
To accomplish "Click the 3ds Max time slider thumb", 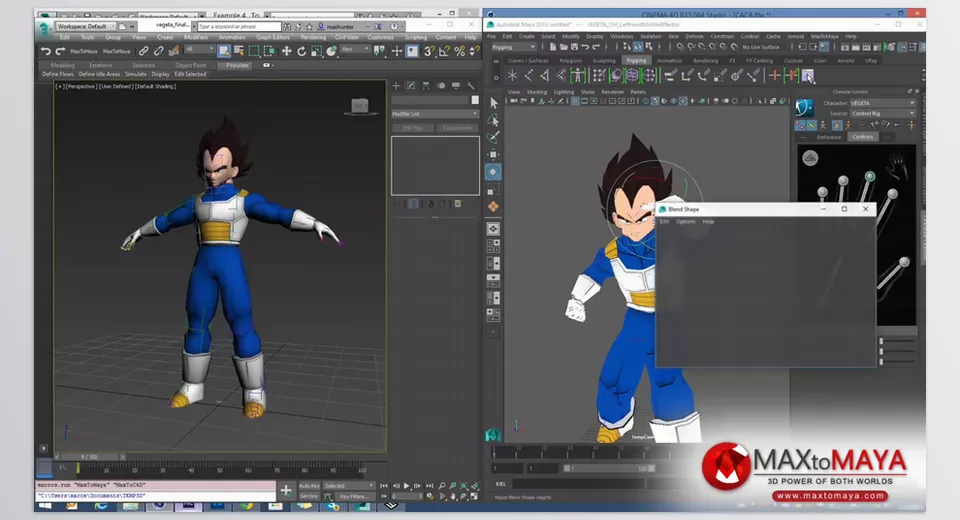I will point(89,457).
